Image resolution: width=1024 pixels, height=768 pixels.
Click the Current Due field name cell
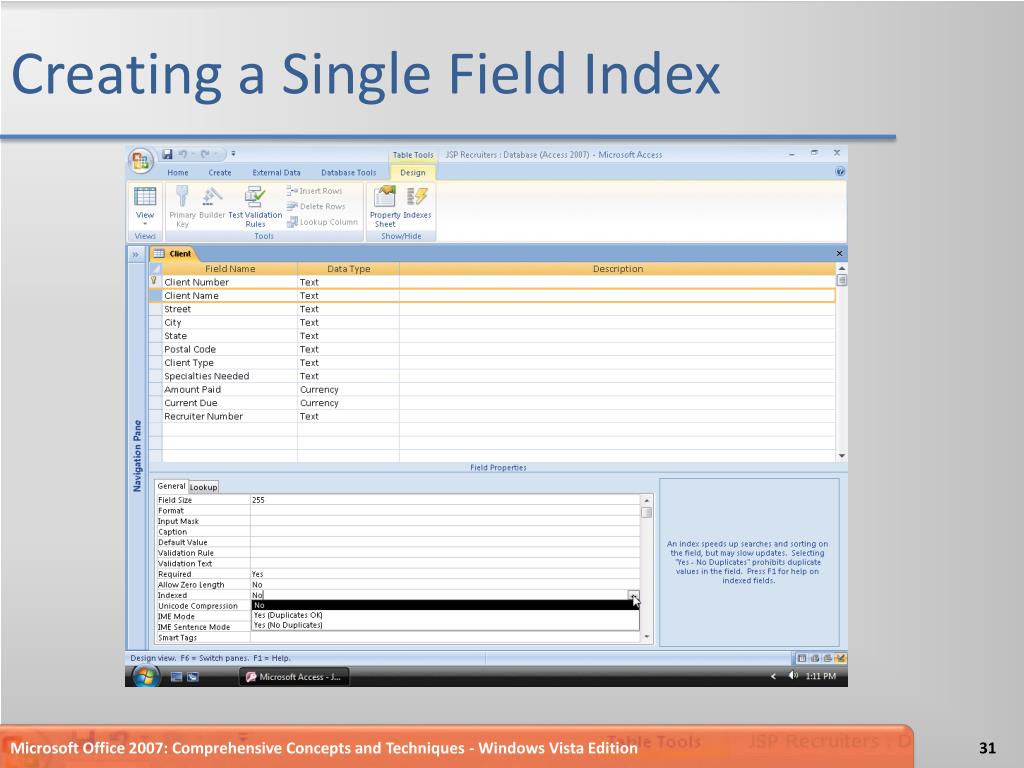[x=229, y=403]
